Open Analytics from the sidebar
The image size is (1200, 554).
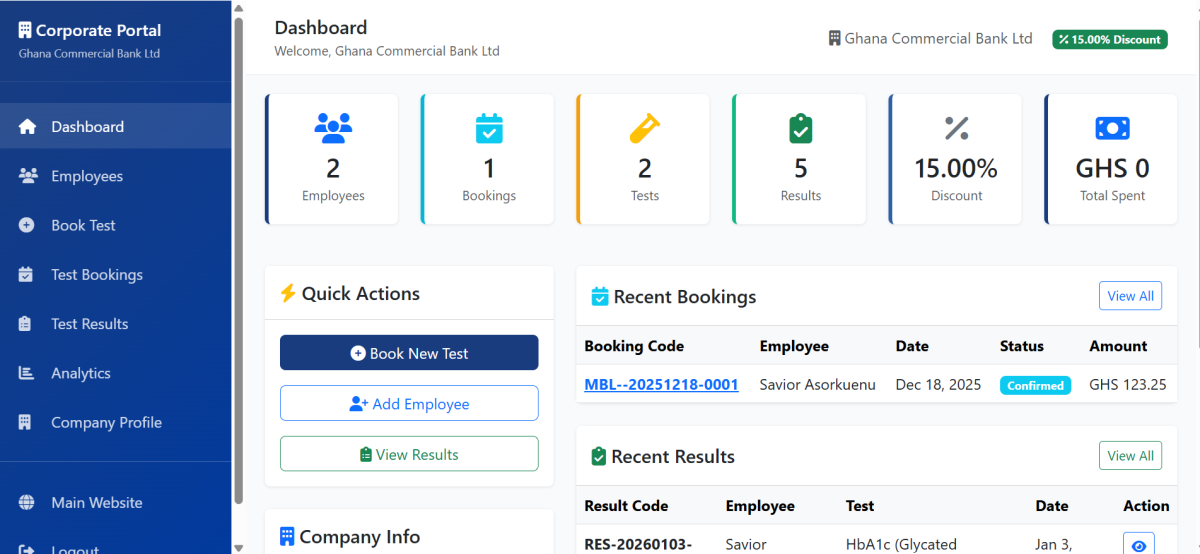[116, 373]
